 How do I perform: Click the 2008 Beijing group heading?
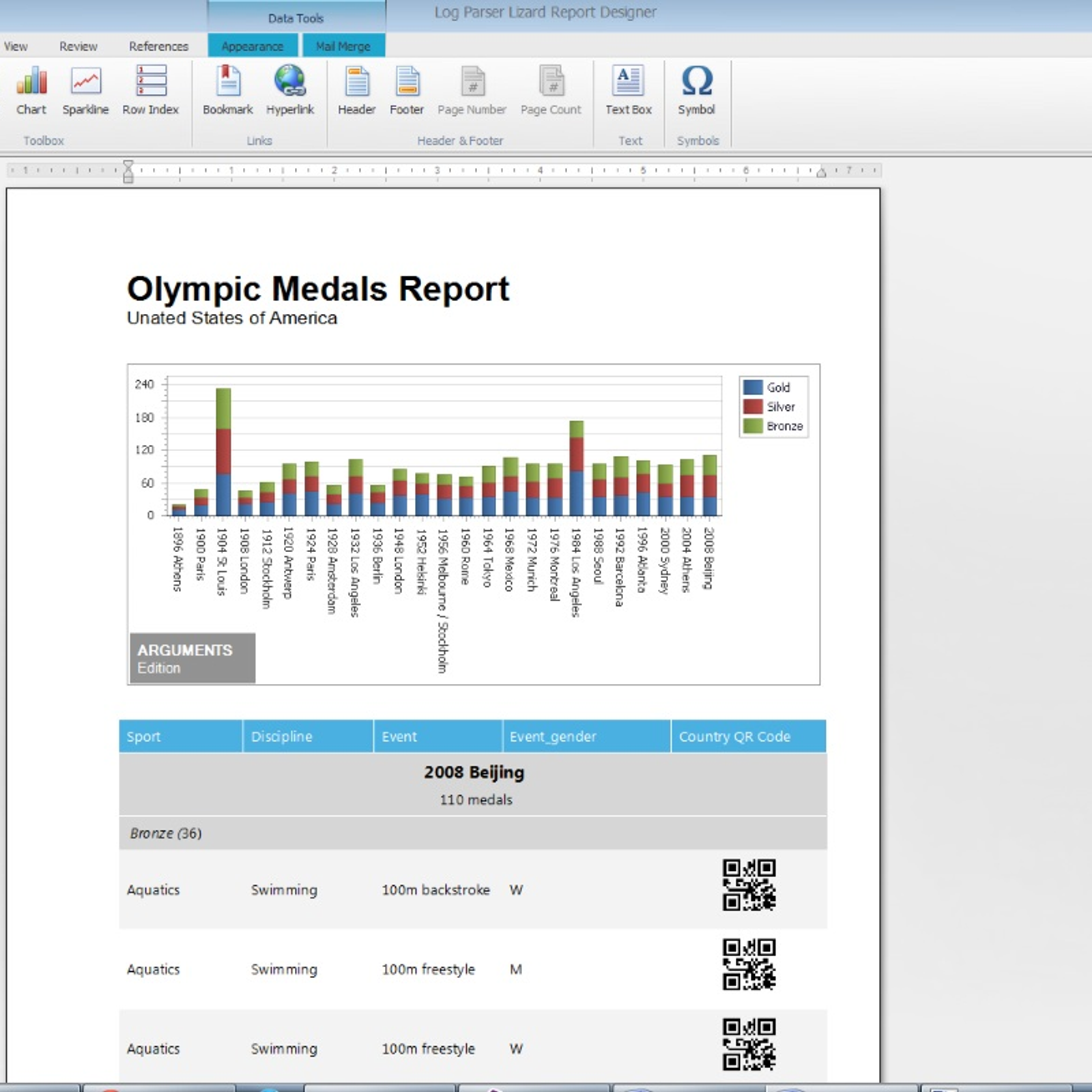coord(474,772)
